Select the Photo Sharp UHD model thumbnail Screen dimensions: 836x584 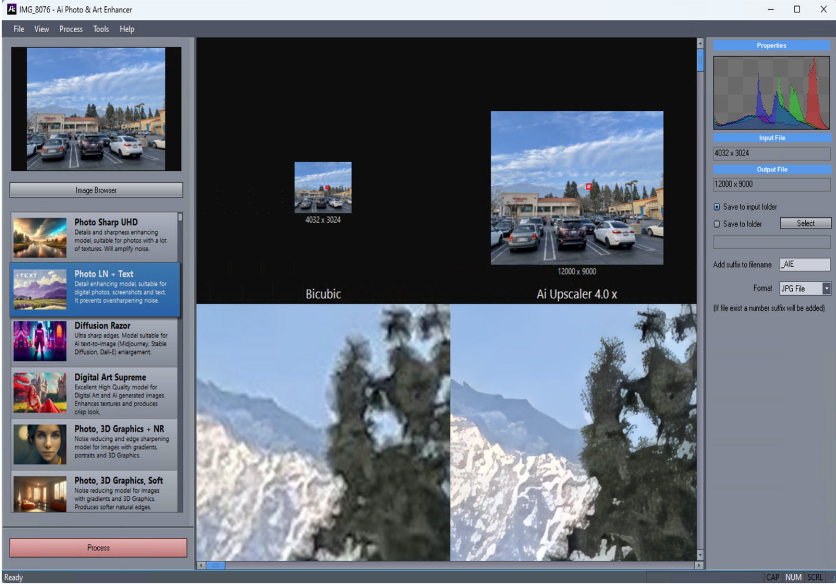click(x=40, y=237)
